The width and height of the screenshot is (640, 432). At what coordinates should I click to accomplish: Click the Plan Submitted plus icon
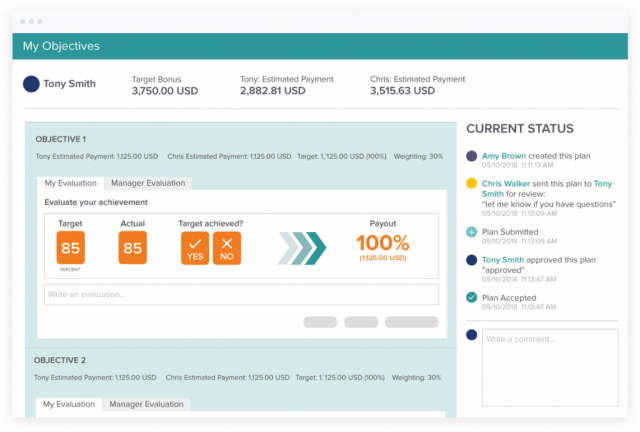click(x=471, y=232)
